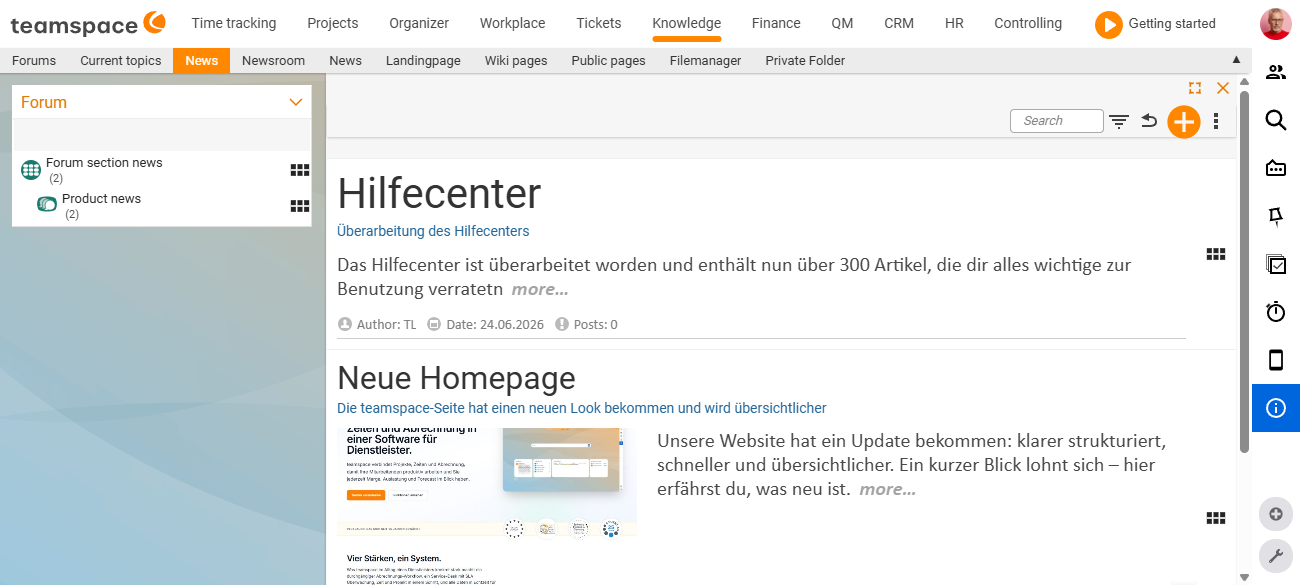Click the round plus icon in sidebar
This screenshot has height=585, width=1300.
pyautogui.click(x=1275, y=514)
